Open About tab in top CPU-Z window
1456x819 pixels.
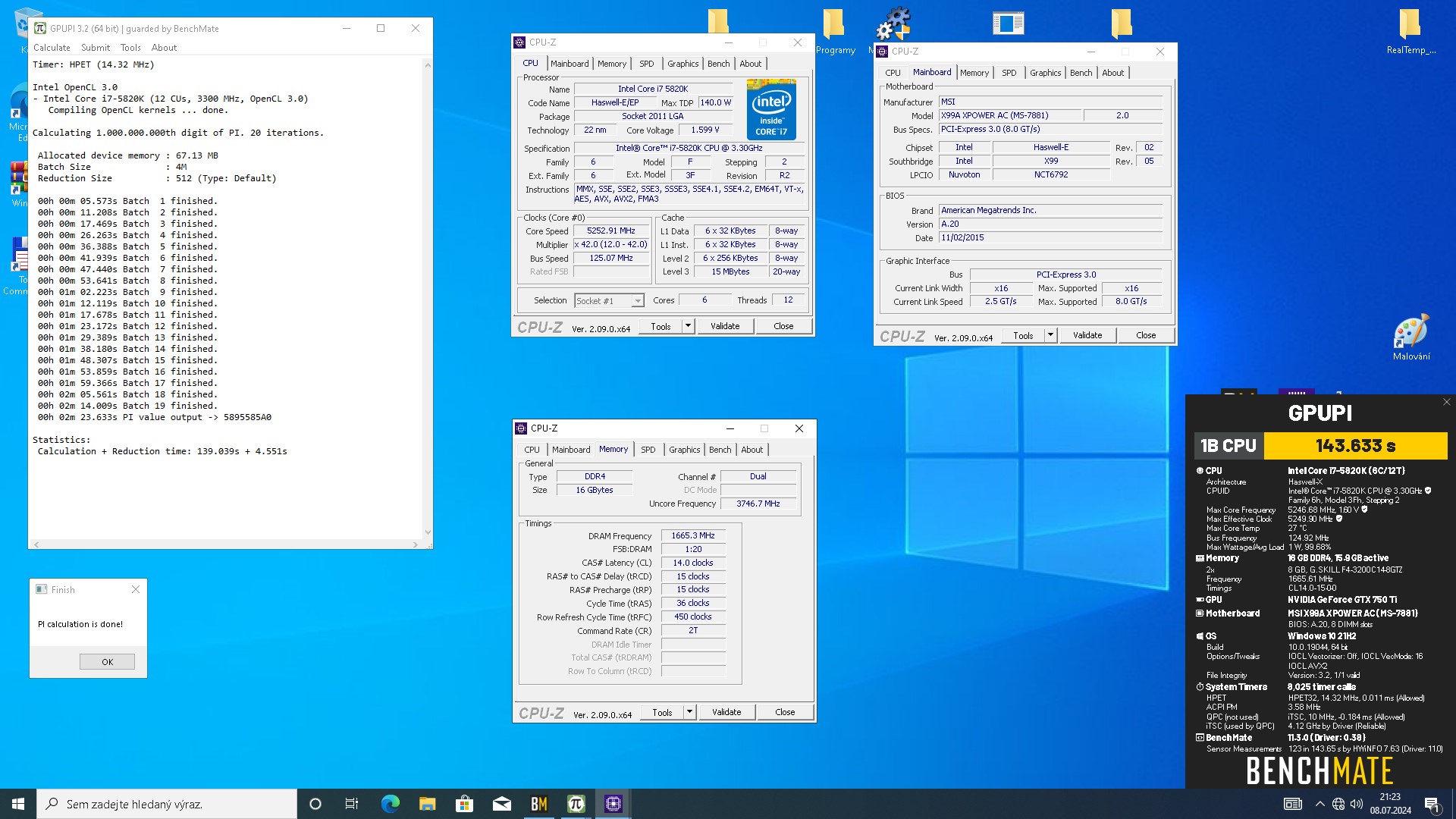coord(751,64)
